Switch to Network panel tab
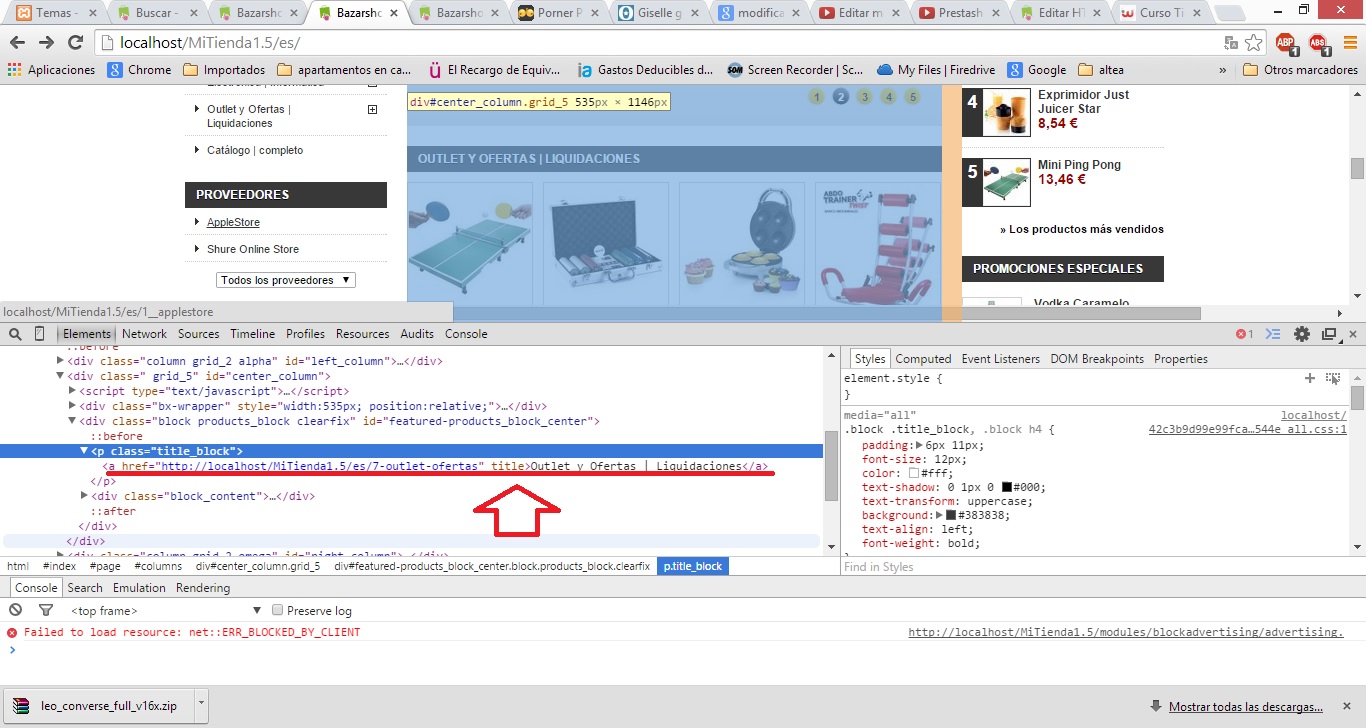1366x728 pixels. point(145,334)
